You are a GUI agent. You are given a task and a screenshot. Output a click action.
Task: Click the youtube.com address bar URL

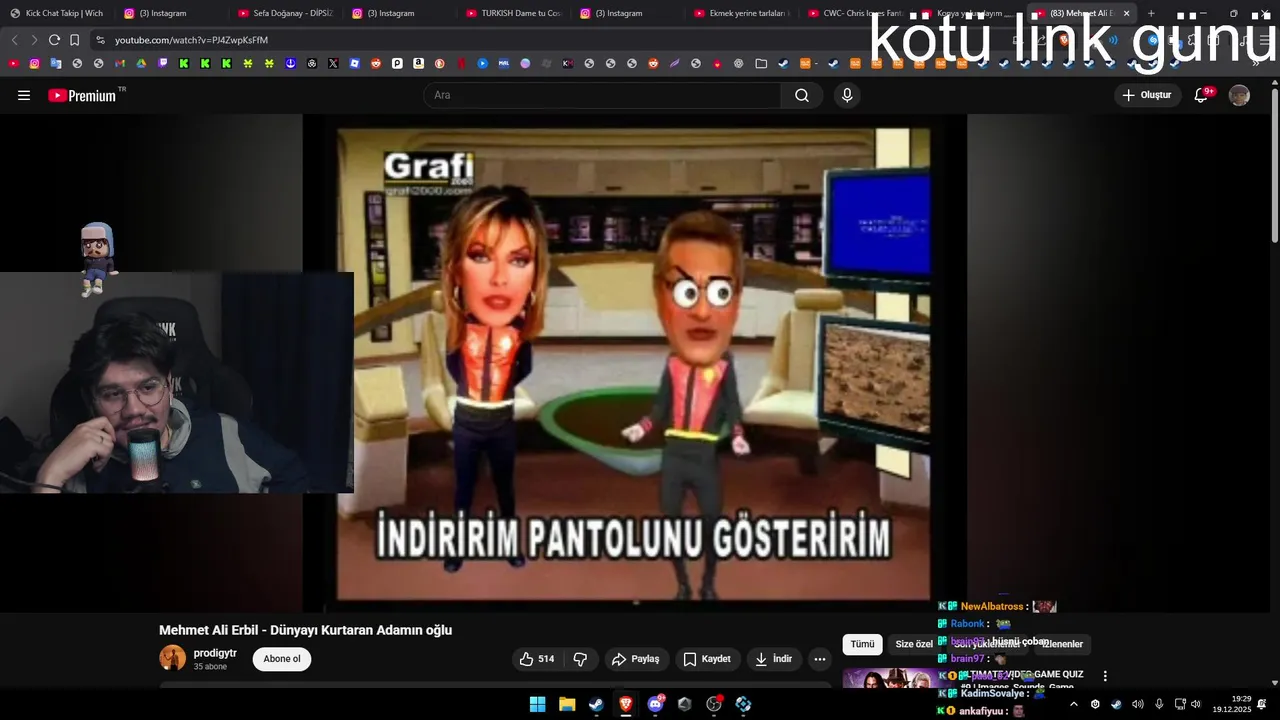coord(191,40)
